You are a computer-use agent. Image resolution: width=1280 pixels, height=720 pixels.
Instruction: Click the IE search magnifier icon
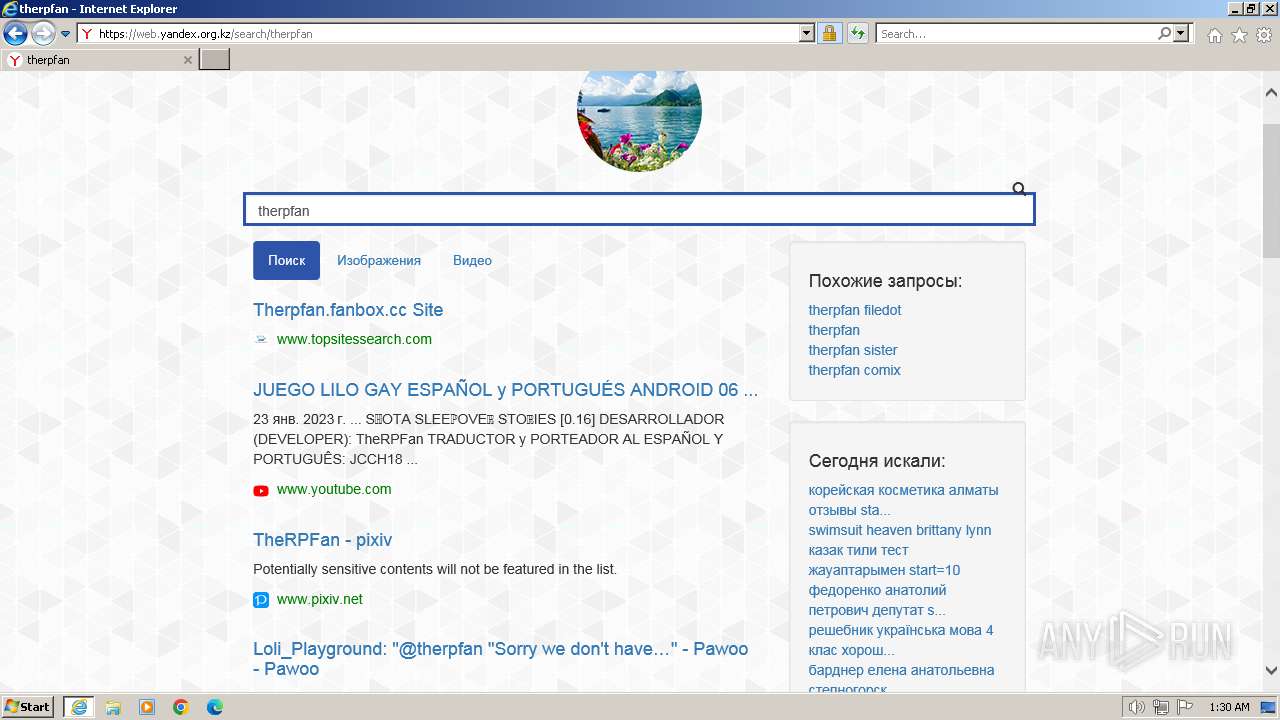tap(1164, 34)
